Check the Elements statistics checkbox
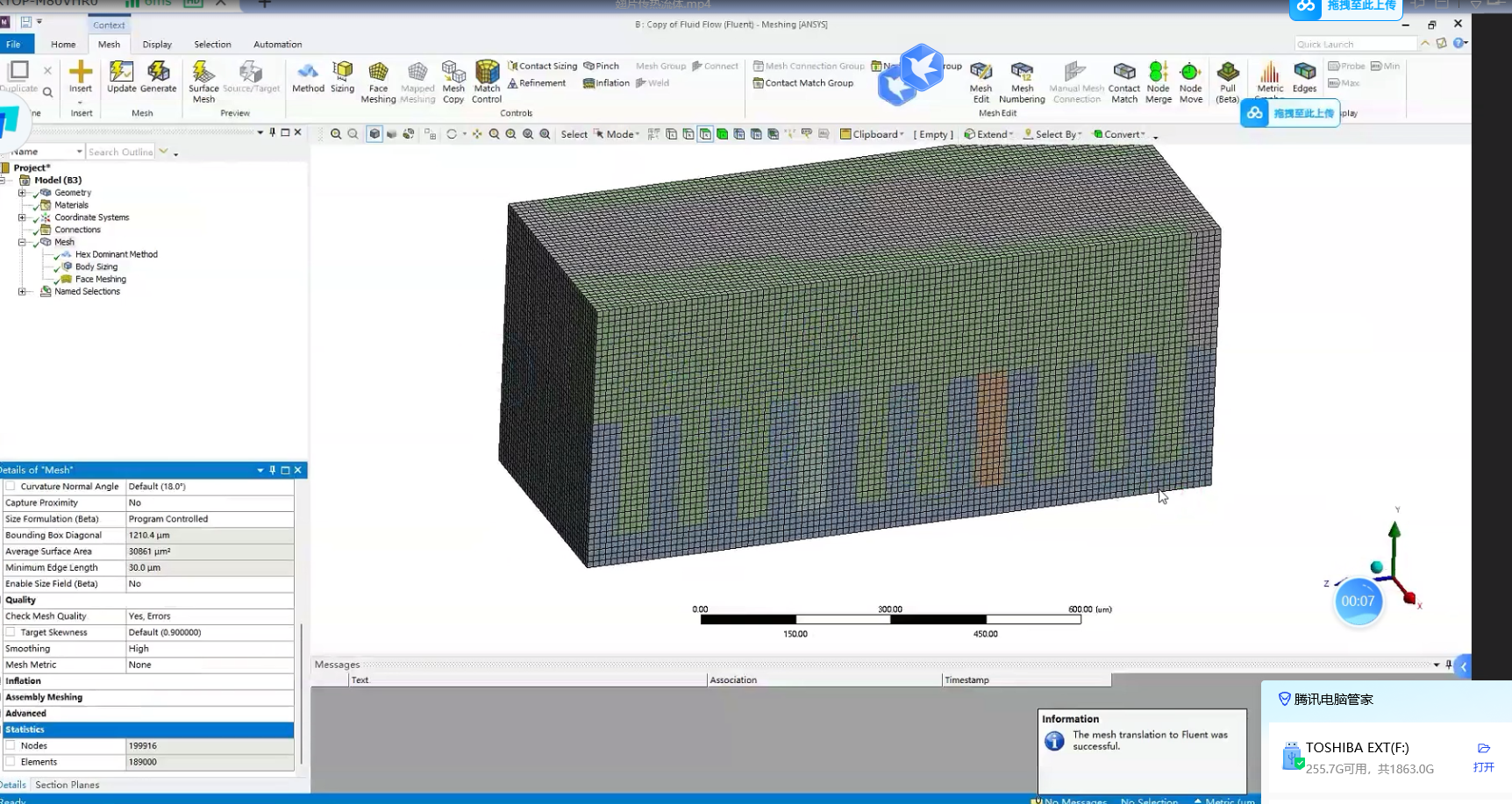The width and height of the screenshot is (1512, 804). [x=11, y=762]
